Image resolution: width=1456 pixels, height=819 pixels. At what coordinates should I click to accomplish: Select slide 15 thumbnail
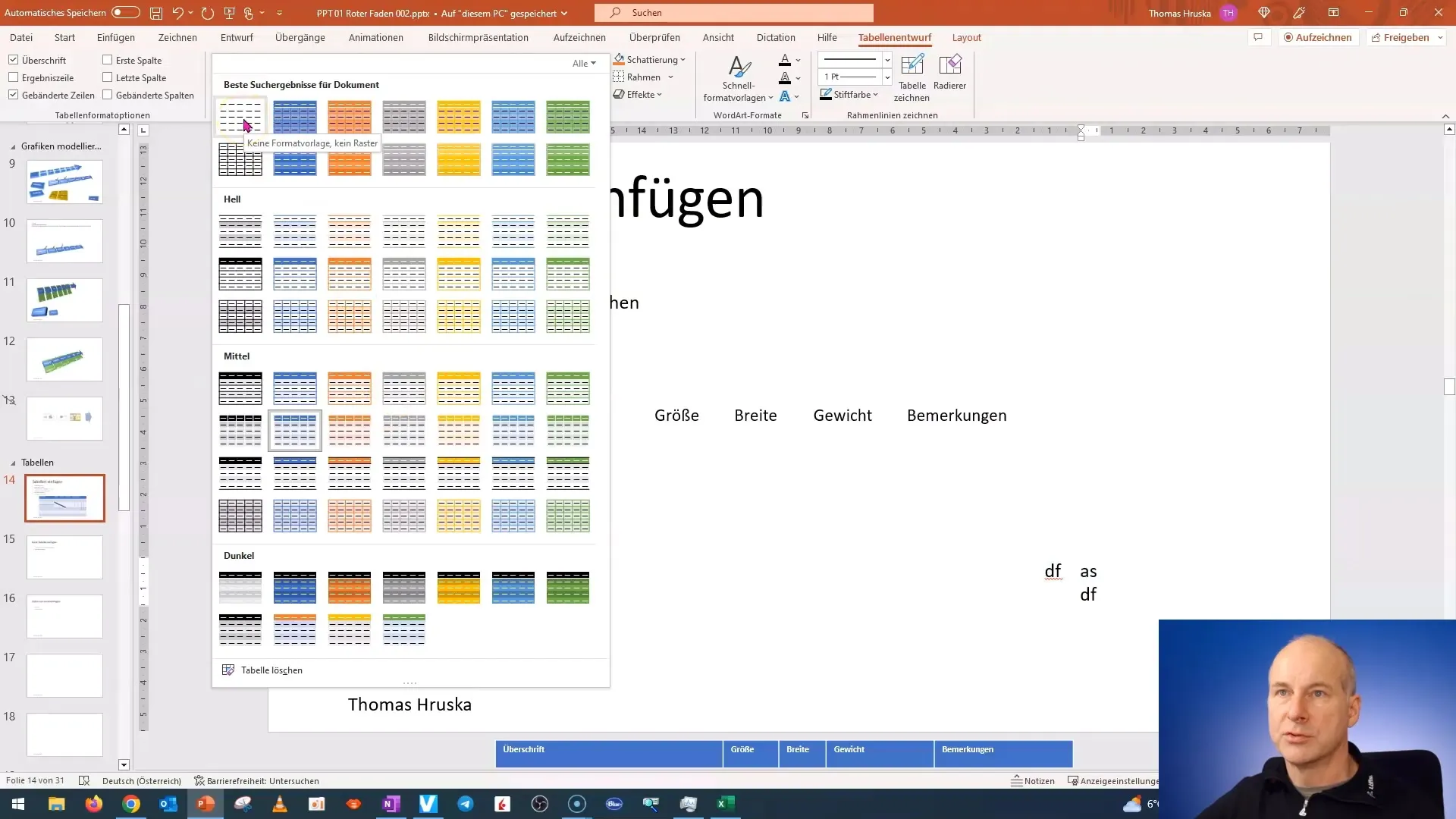point(64,557)
